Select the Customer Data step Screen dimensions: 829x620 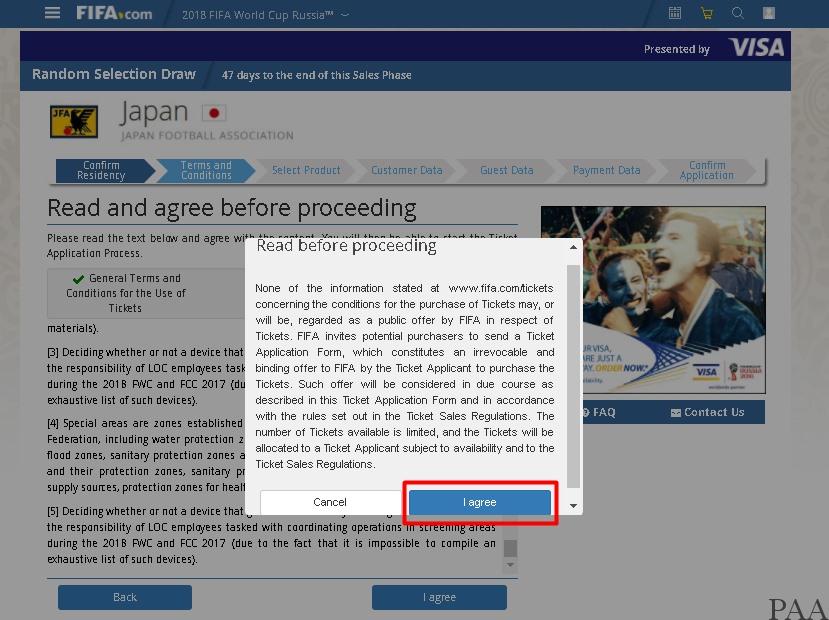point(407,170)
